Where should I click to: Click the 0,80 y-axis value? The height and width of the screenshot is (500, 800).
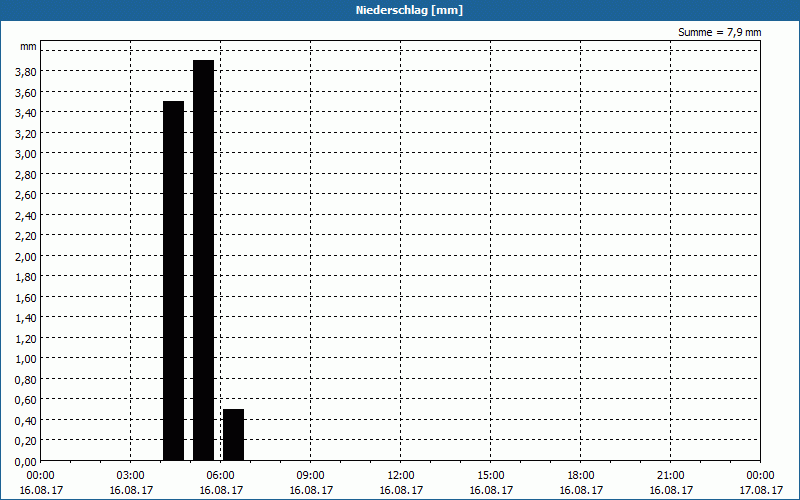click(26, 380)
